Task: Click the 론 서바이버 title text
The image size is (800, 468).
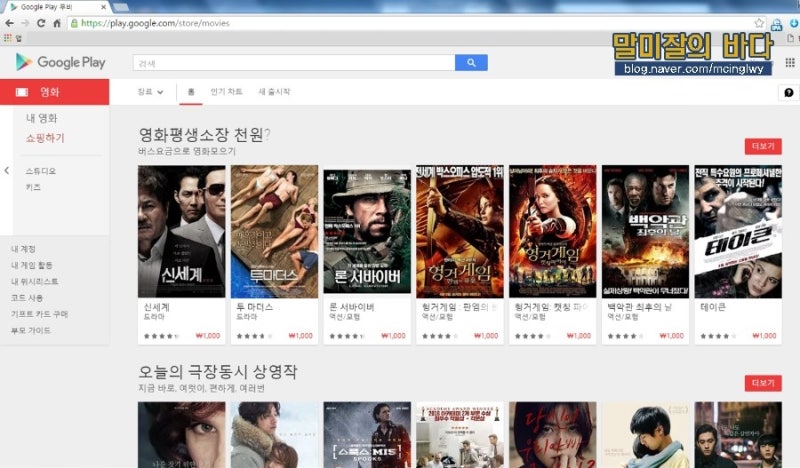Action: point(352,307)
